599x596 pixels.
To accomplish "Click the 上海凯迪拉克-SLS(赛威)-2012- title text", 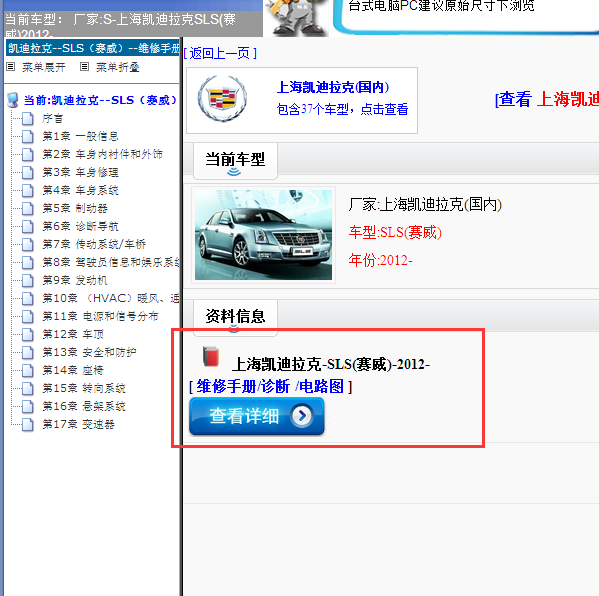I will pyautogui.click(x=331, y=364).
